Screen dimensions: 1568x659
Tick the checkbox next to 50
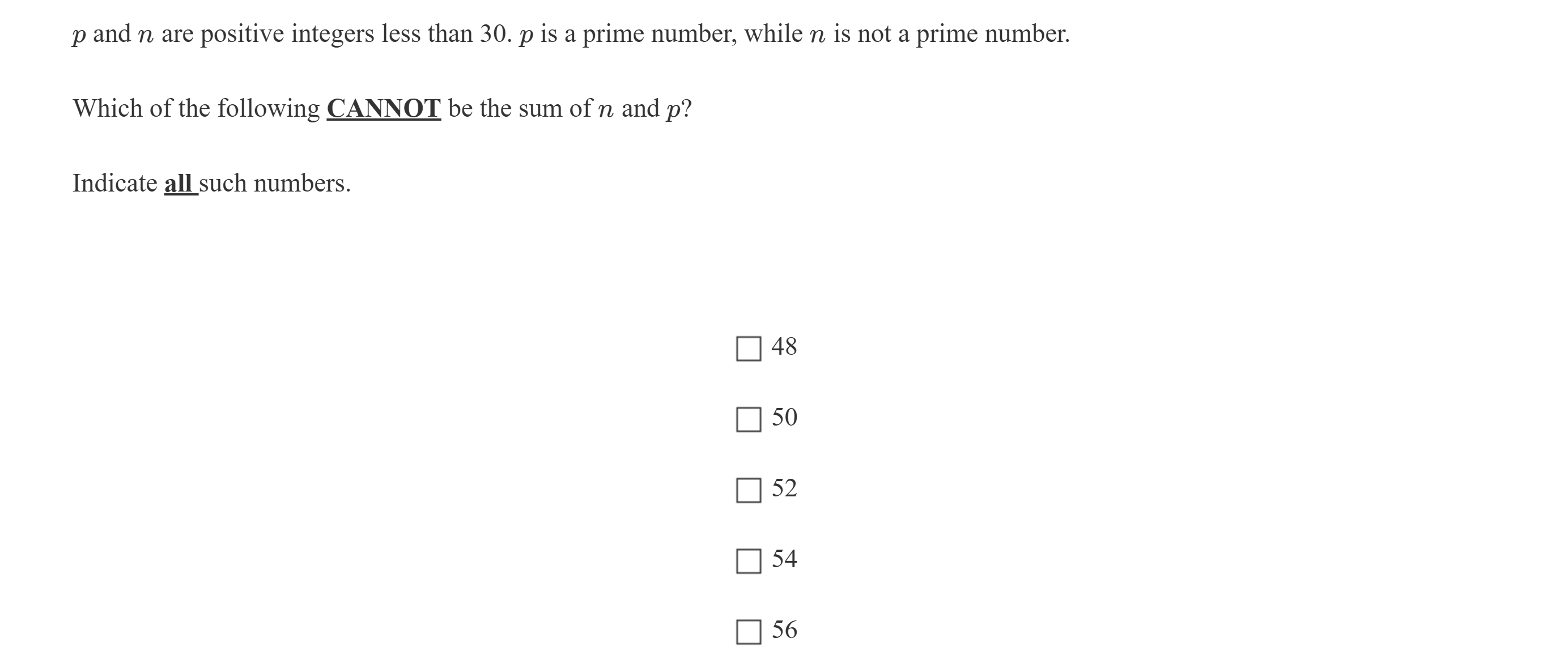coord(748,419)
